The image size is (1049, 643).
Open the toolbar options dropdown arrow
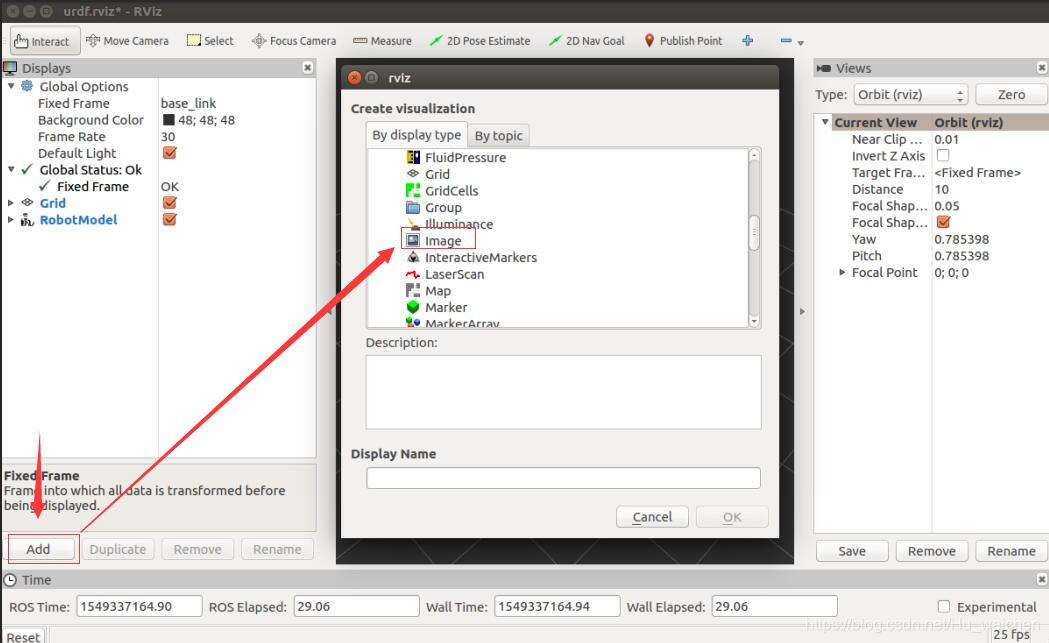(x=800, y=43)
